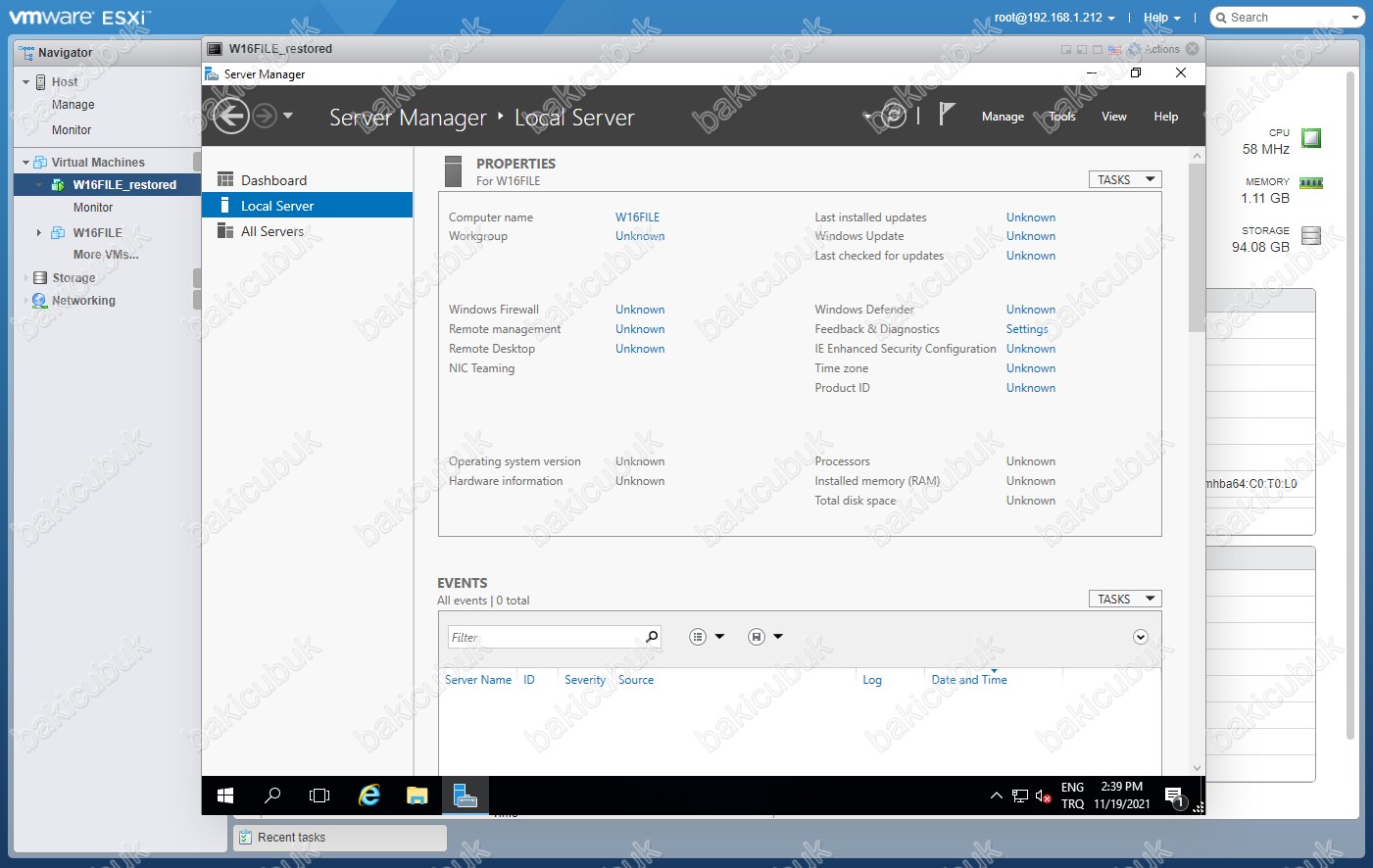Screen dimensions: 1373x868
Task: Open the ESXi Help dropdown
Action: [x=1162, y=18]
